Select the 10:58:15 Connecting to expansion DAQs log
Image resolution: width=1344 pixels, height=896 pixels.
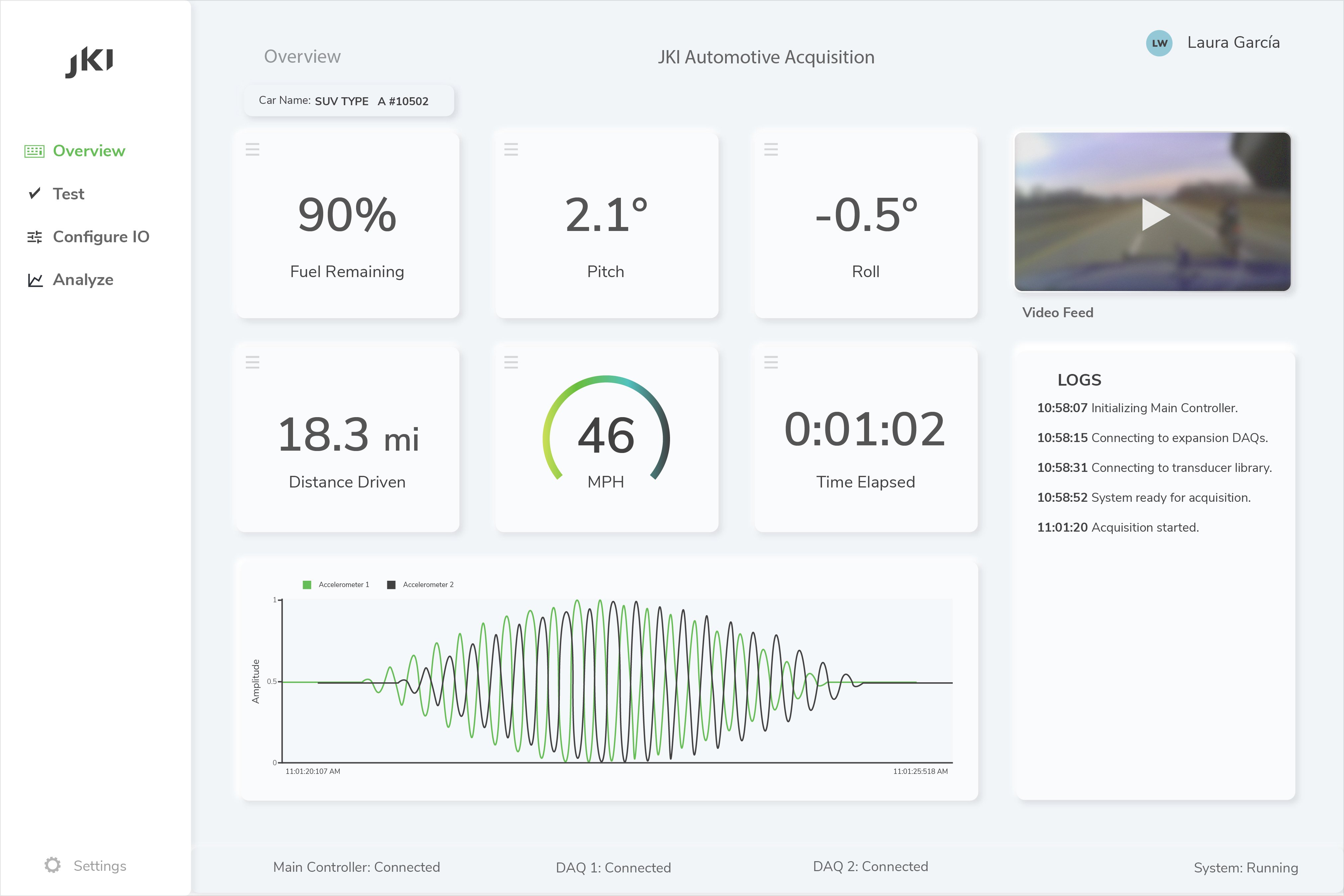tap(1153, 438)
